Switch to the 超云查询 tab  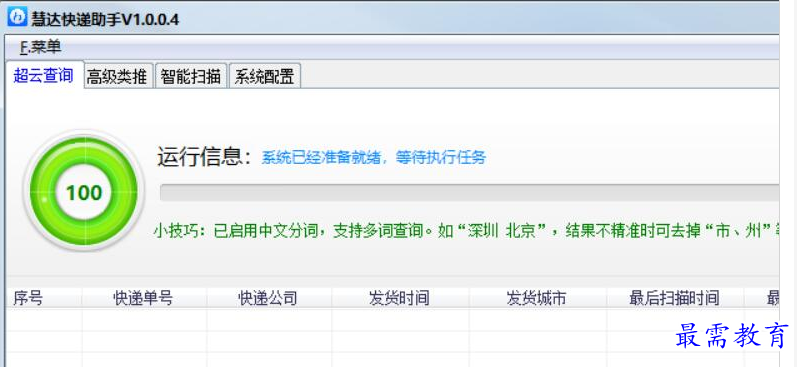coord(44,76)
